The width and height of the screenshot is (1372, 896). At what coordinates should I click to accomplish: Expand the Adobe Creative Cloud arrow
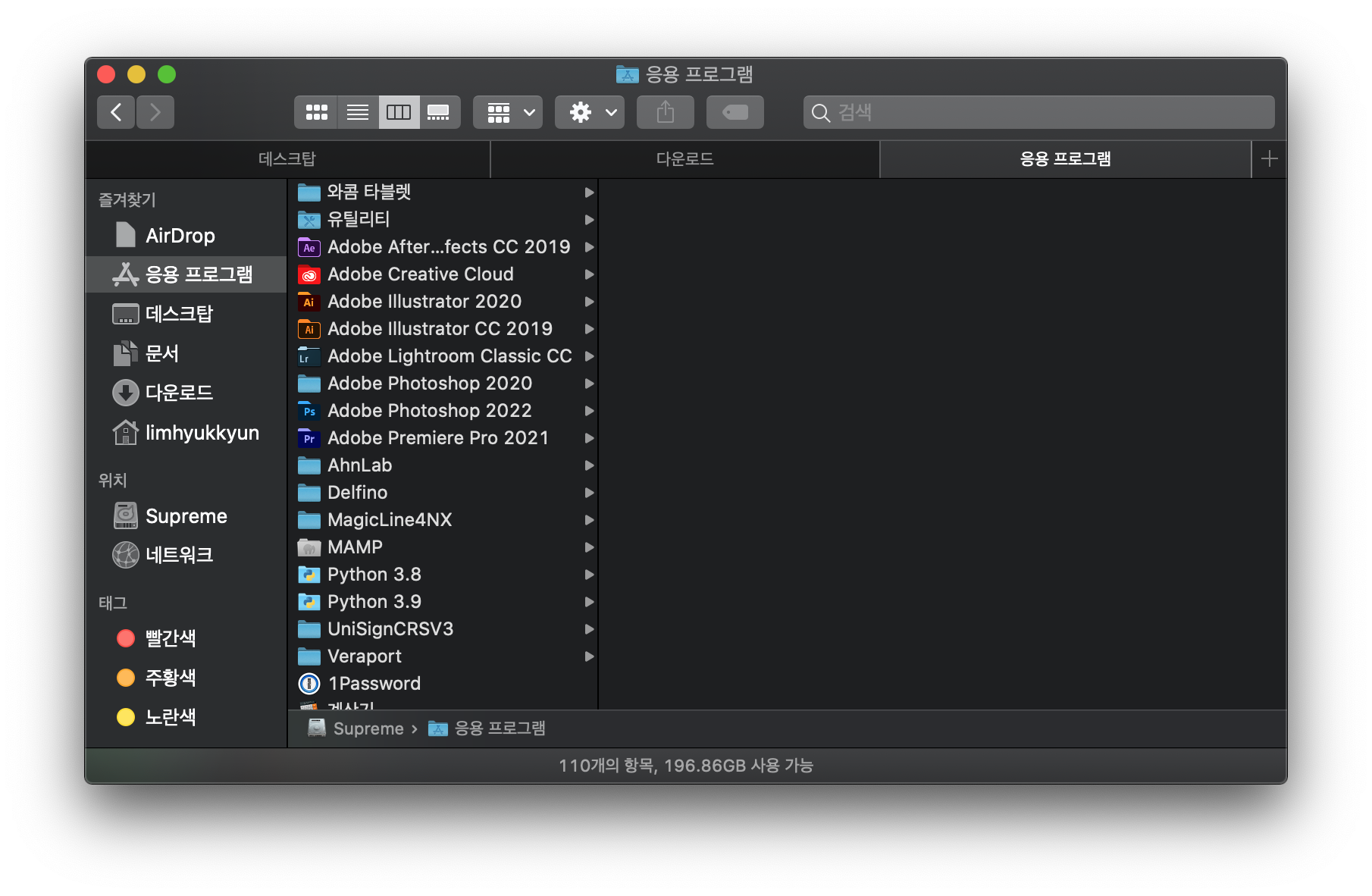click(589, 274)
